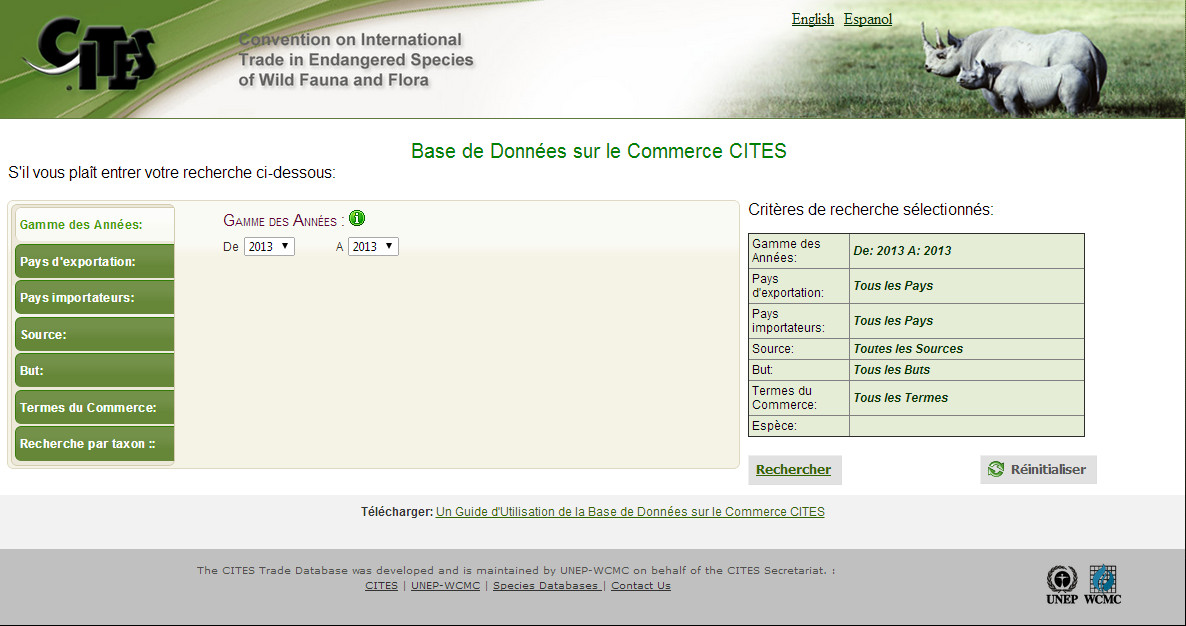The width and height of the screenshot is (1186, 626).
Task: Open the Pays d'exportation tab
Action: (95, 262)
